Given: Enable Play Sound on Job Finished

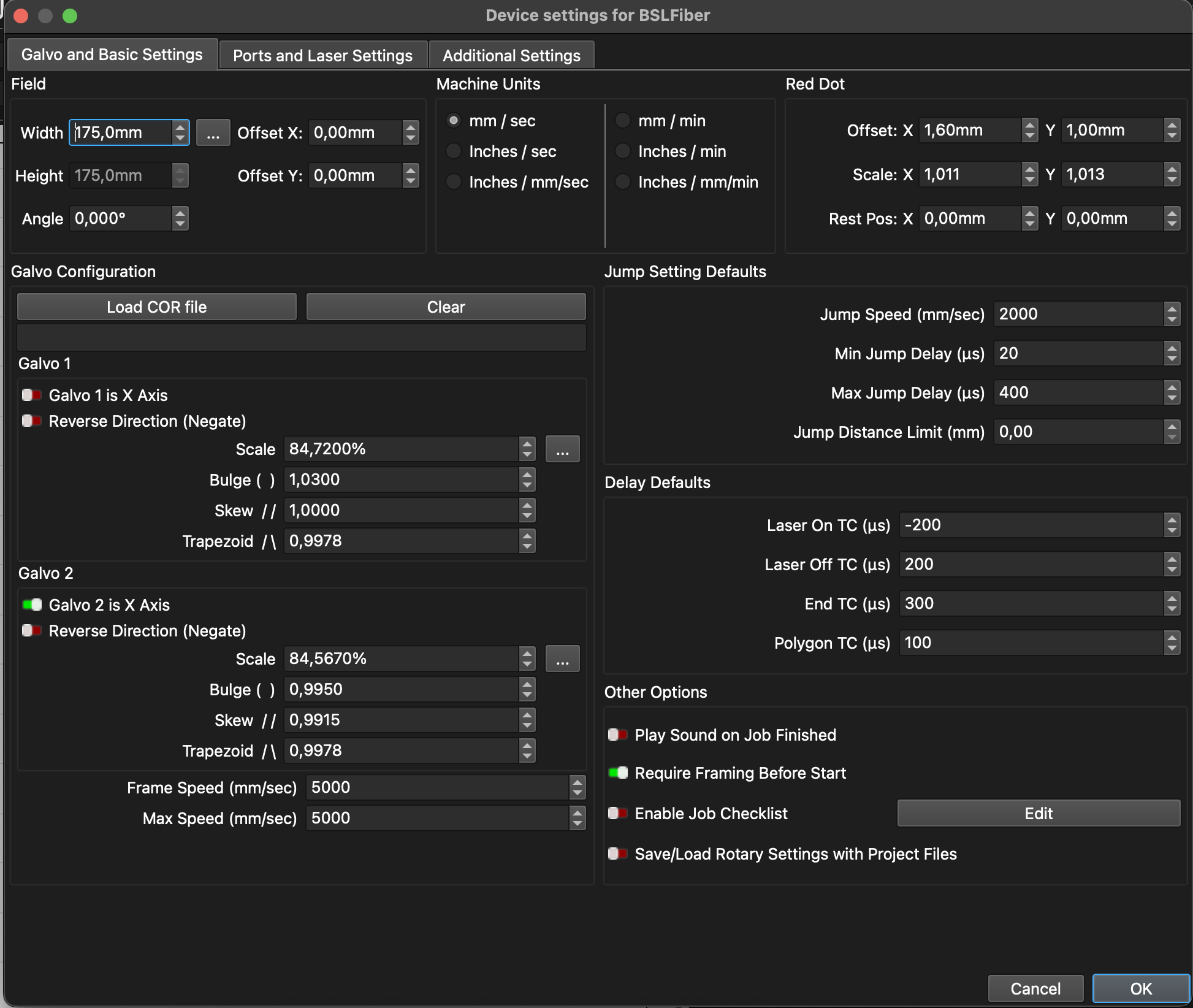Looking at the screenshot, I should pos(618,735).
